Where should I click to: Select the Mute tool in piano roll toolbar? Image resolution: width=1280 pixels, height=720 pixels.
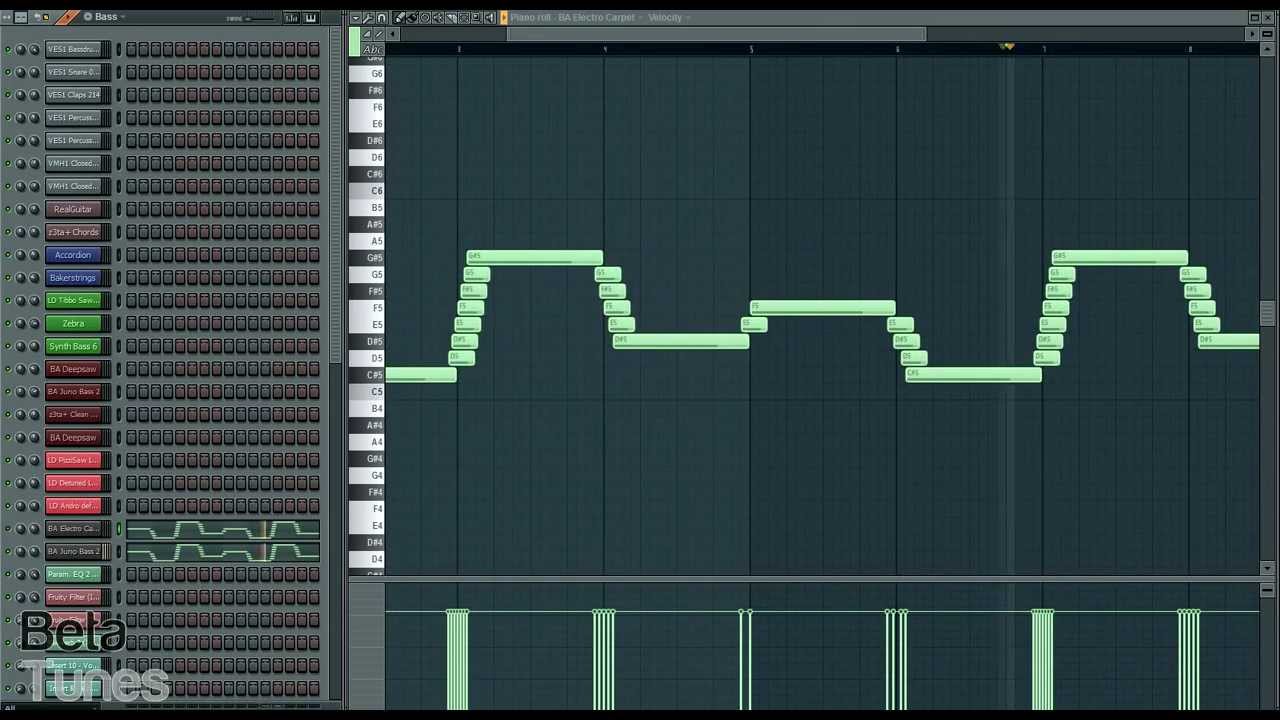coord(438,17)
